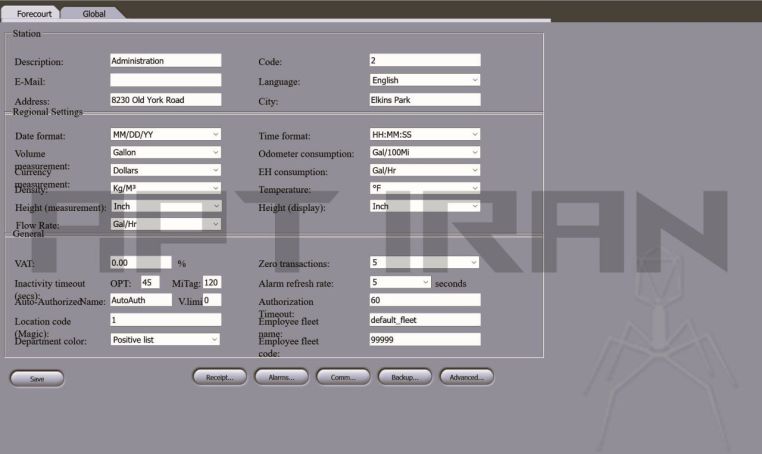Screen dimensions: 762x454
Task: Open the Volume measurement dropdown
Action: [x=165, y=153]
